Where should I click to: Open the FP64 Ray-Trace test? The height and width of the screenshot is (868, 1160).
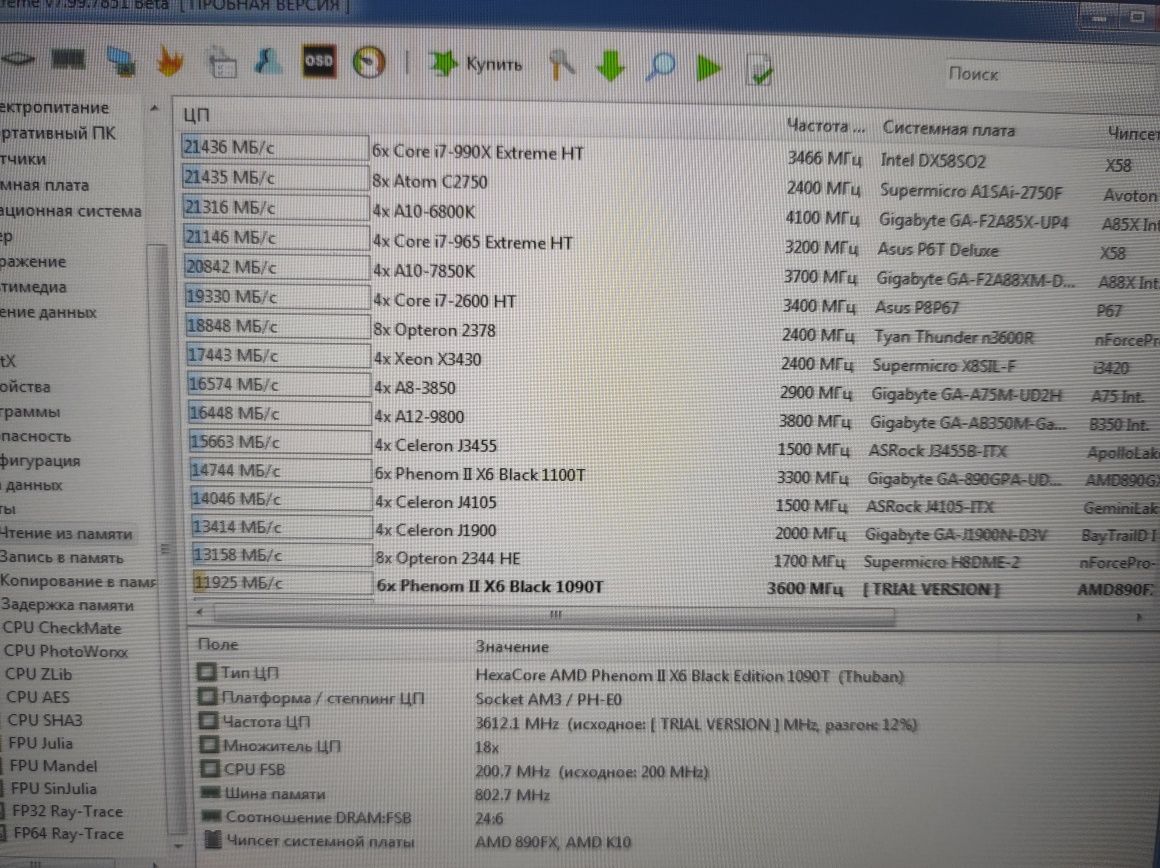pyautogui.click(x=68, y=833)
